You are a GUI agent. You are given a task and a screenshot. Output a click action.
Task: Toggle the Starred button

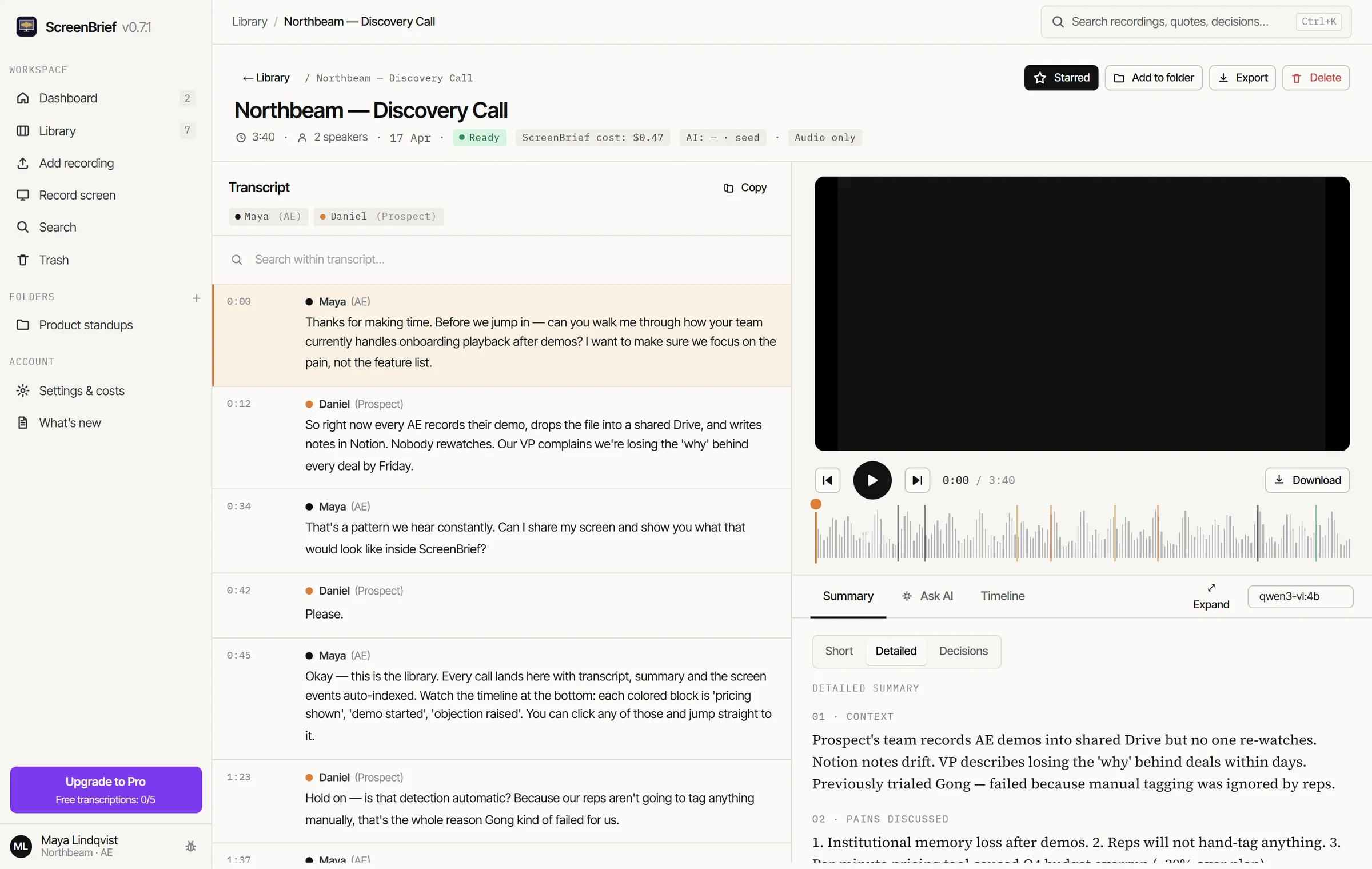(1061, 78)
